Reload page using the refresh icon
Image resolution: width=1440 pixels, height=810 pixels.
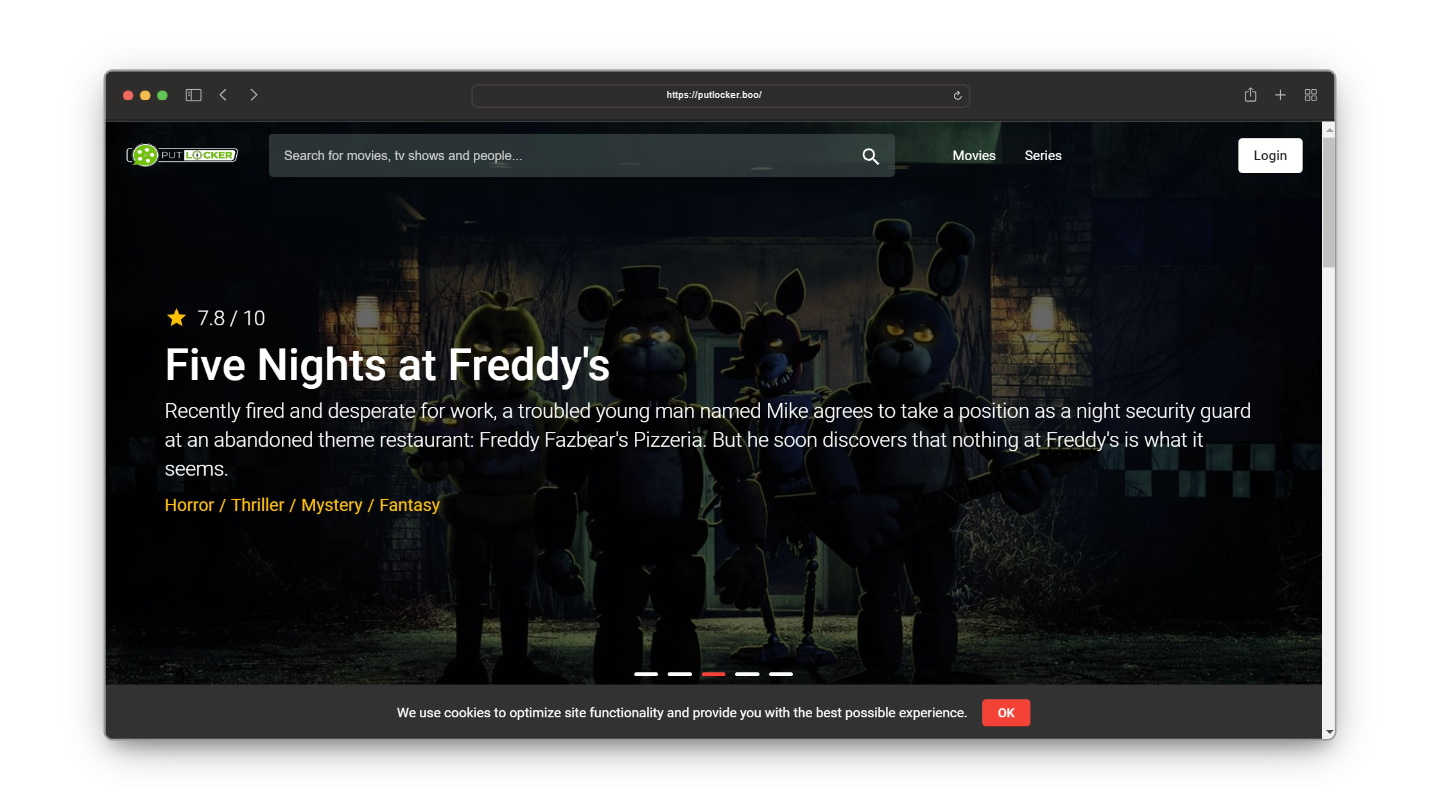[x=957, y=96]
